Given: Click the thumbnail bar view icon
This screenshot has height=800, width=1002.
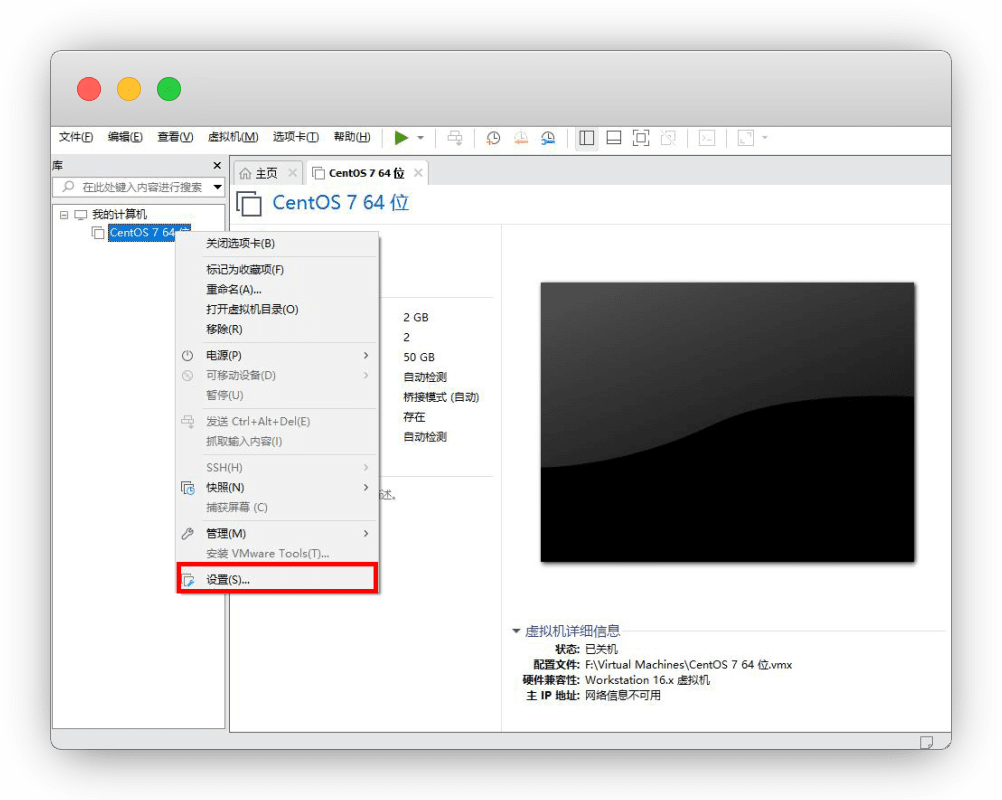Looking at the screenshot, I should tap(614, 138).
